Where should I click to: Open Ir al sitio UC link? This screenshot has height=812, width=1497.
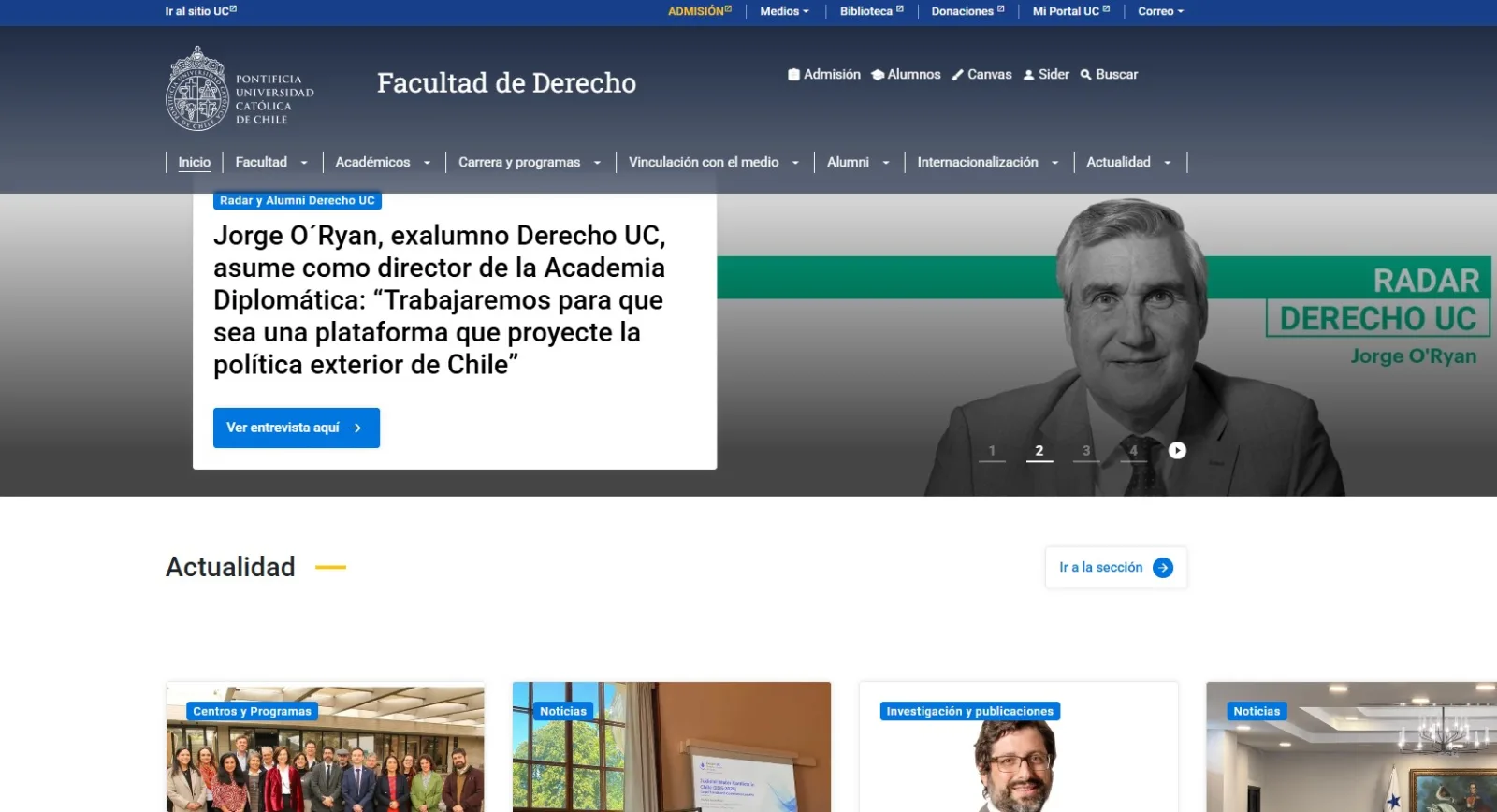(200, 11)
